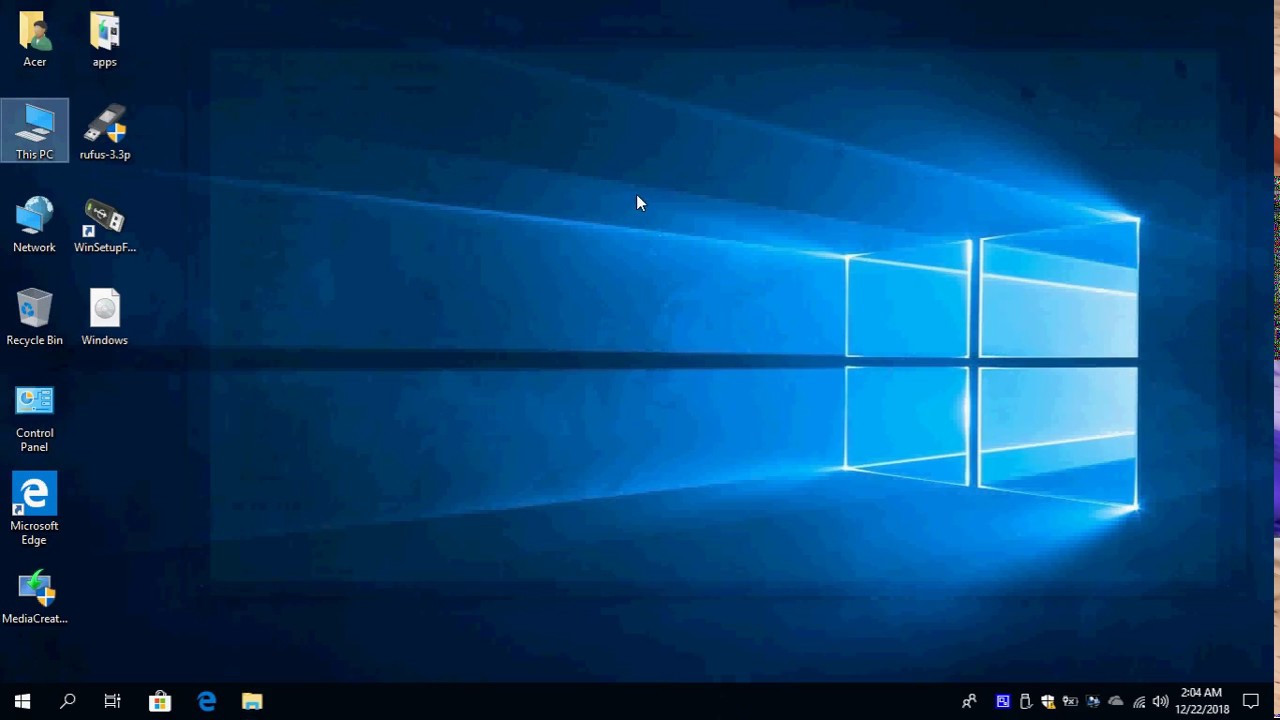
Task: Open Wi-Fi network flyout
Action: click(1139, 701)
